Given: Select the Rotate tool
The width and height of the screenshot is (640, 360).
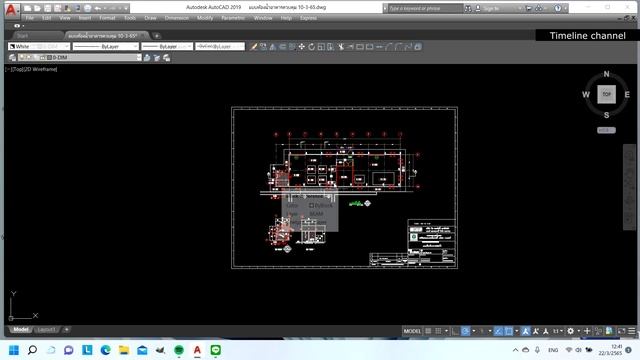Looking at the screenshot, I should (311, 47).
